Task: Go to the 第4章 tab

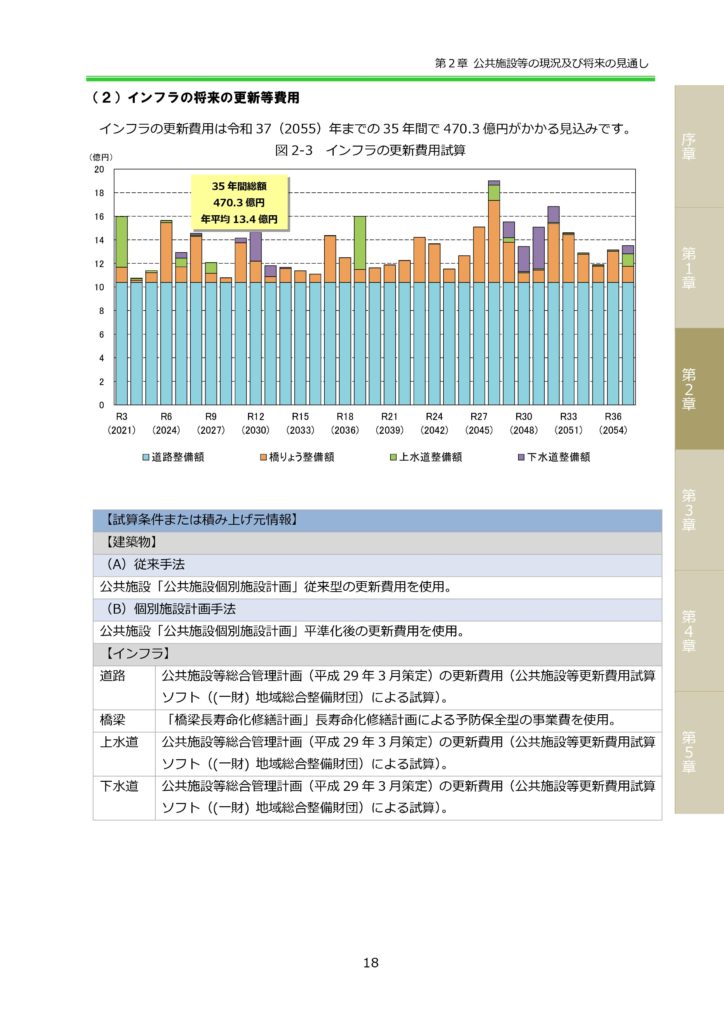Action: 688,631
